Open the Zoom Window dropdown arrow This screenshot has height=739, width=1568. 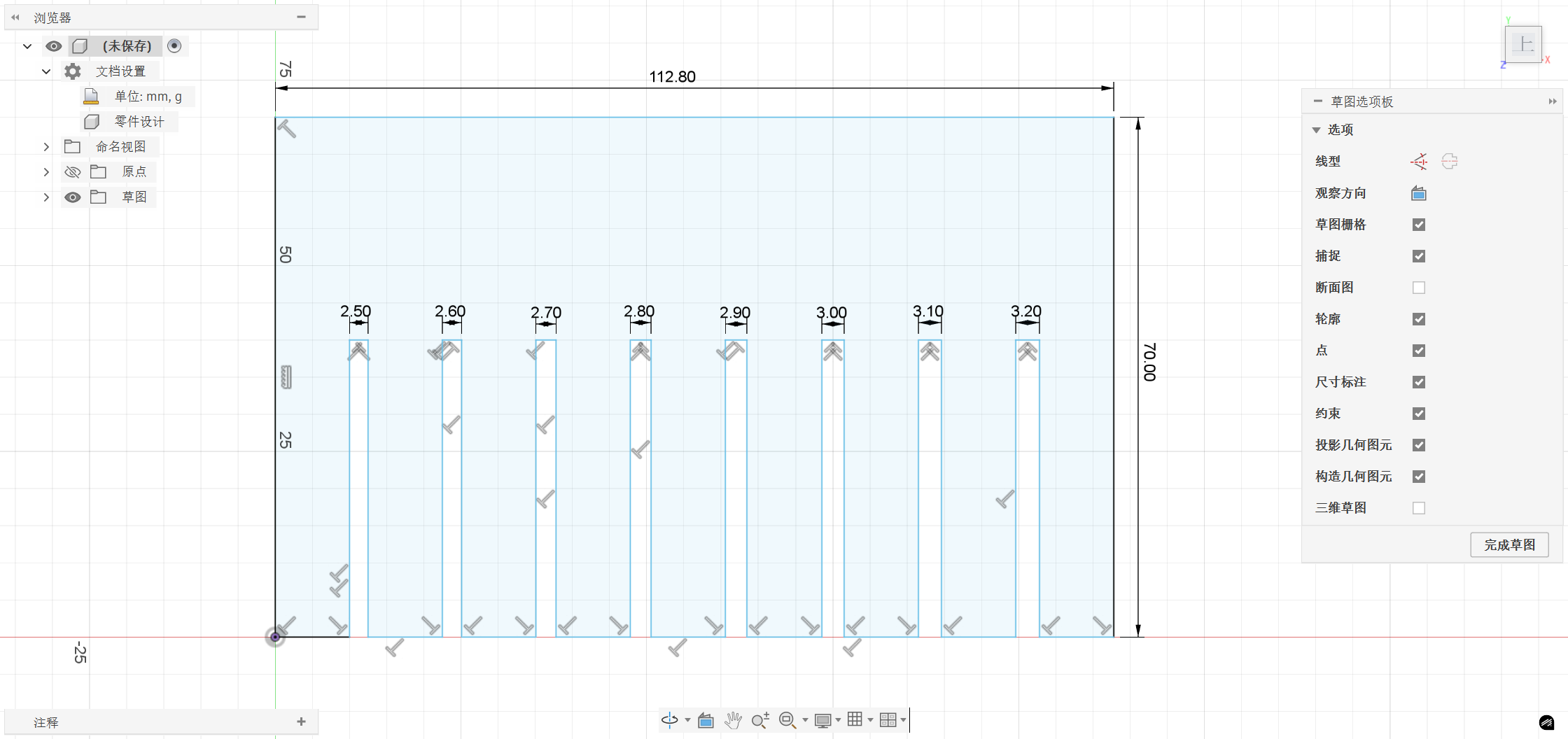805,720
